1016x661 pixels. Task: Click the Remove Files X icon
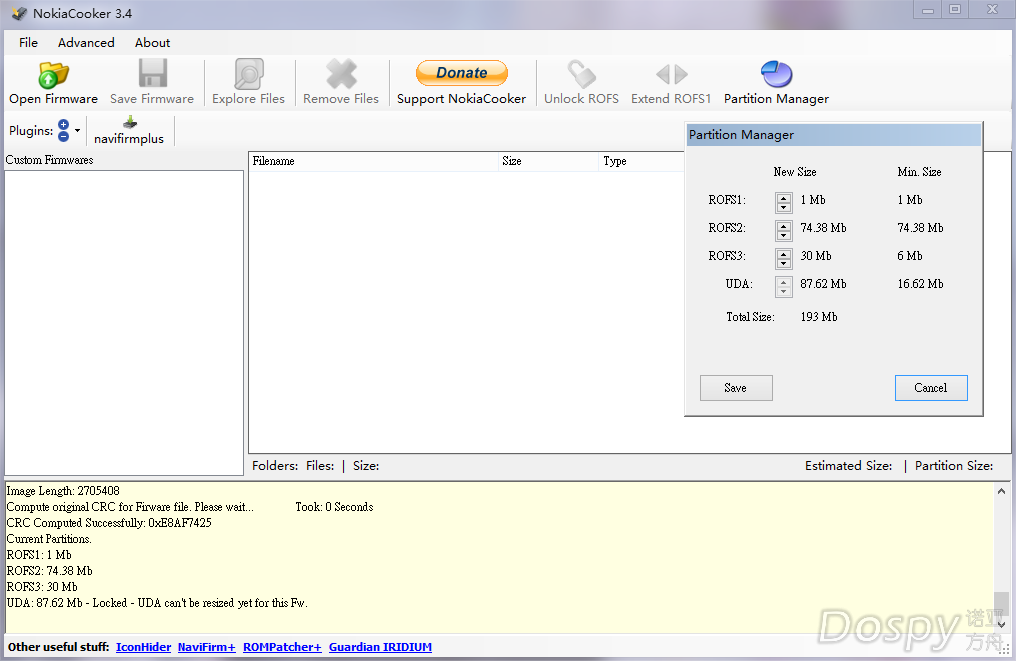[341, 75]
